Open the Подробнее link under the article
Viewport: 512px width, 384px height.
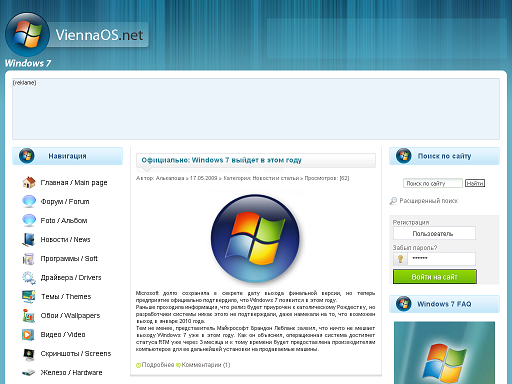[158, 365]
